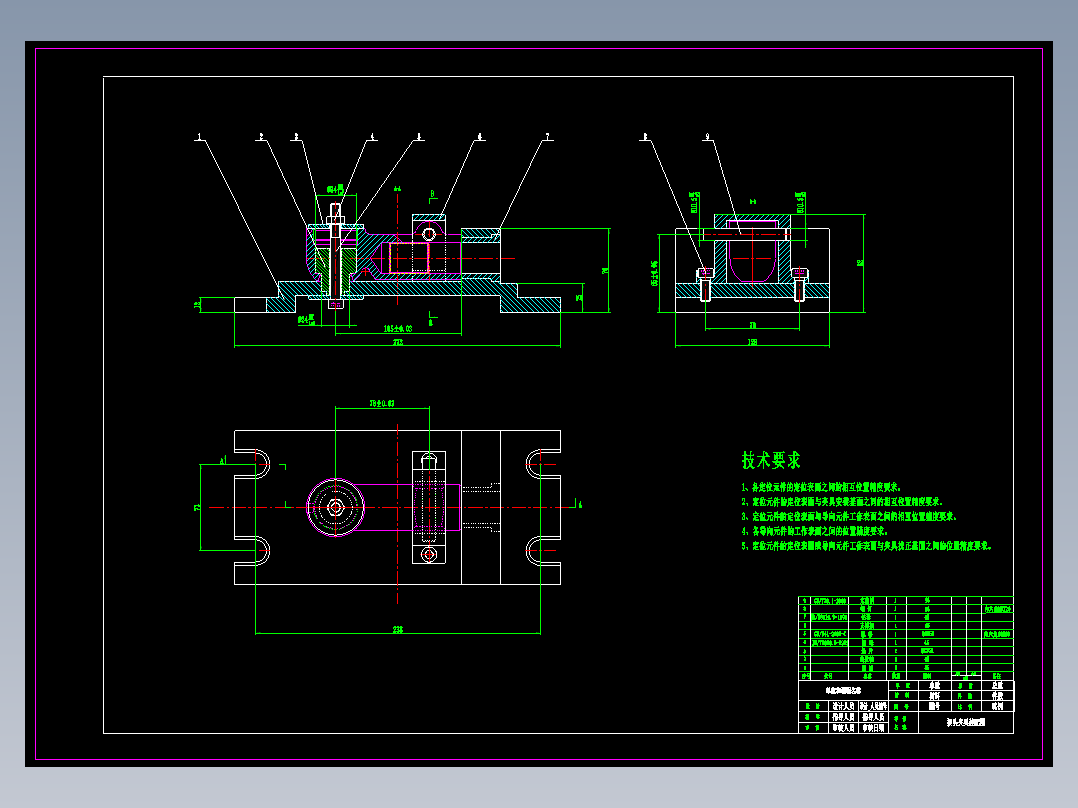Click part balloon number 8

coord(644,137)
